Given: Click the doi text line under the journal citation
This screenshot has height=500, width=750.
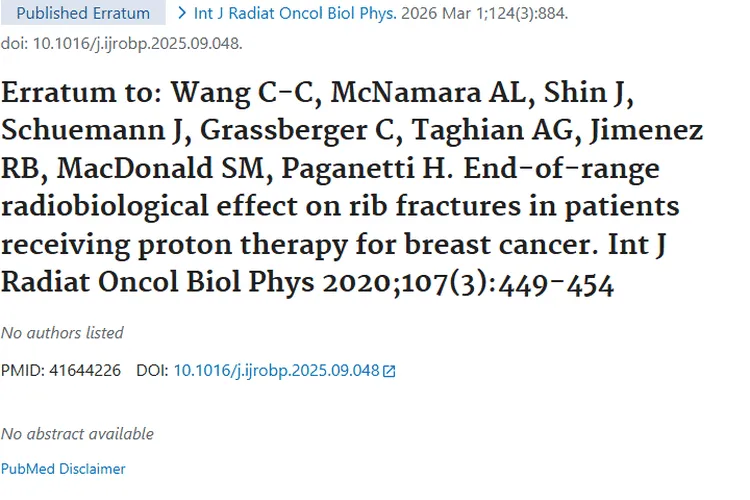Looking at the screenshot, I should coord(121,43).
